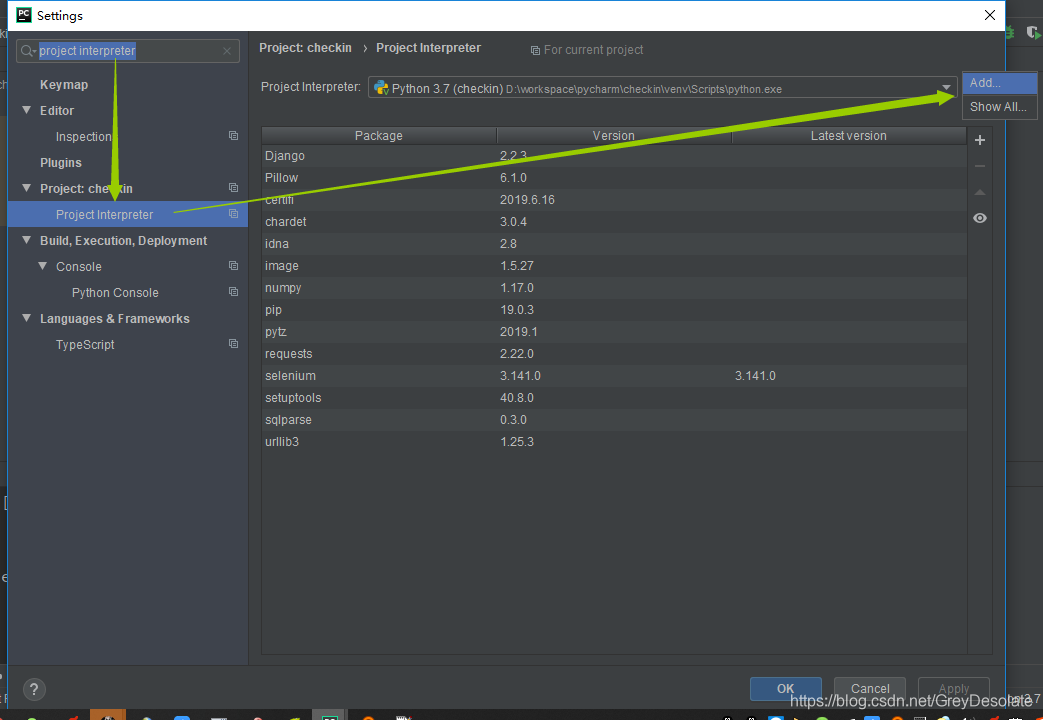Click the upgrade package up-arrow icon
The height and width of the screenshot is (720, 1043).
tap(980, 192)
